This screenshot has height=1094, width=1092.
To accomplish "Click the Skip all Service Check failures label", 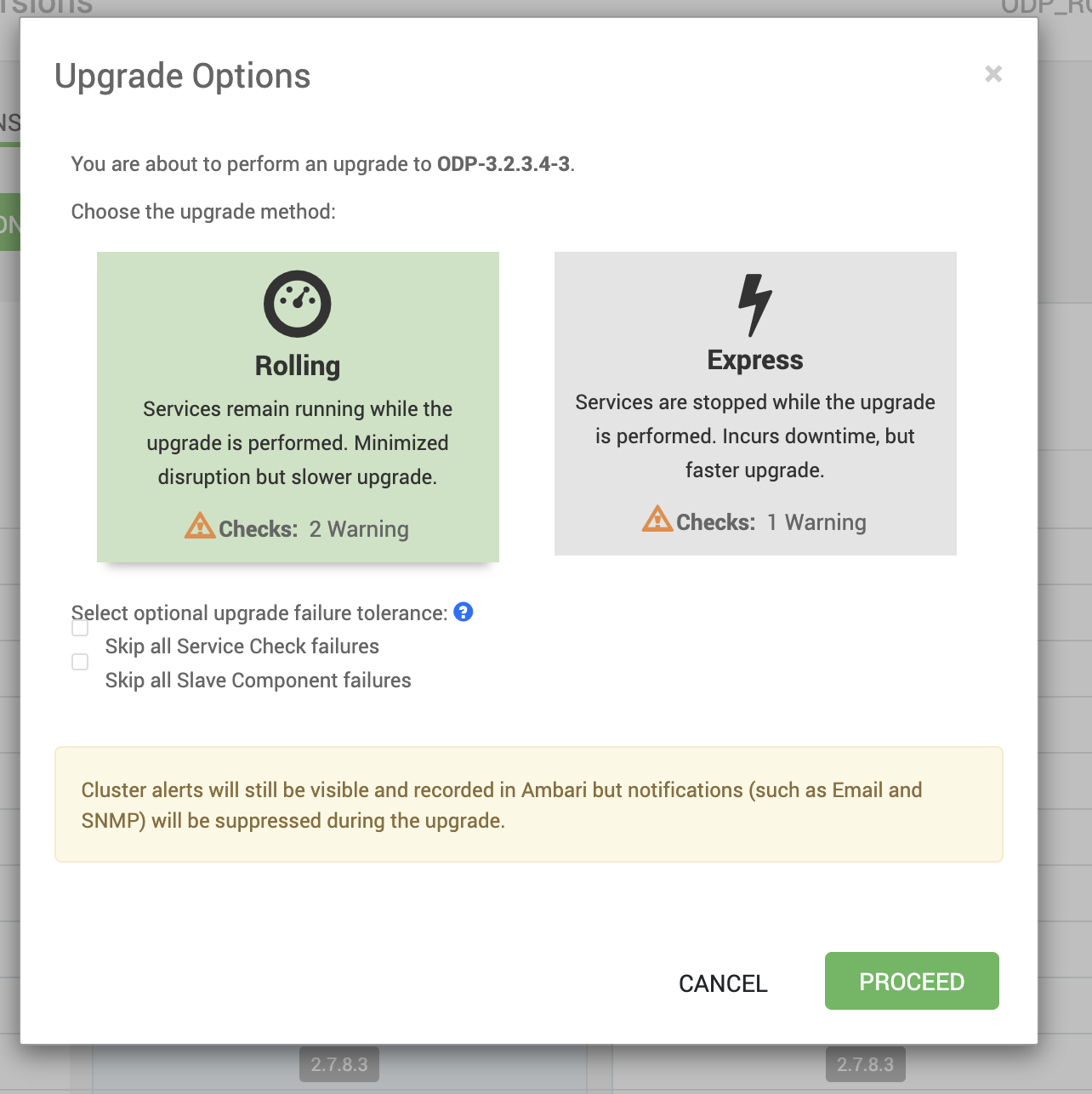I will [242, 647].
